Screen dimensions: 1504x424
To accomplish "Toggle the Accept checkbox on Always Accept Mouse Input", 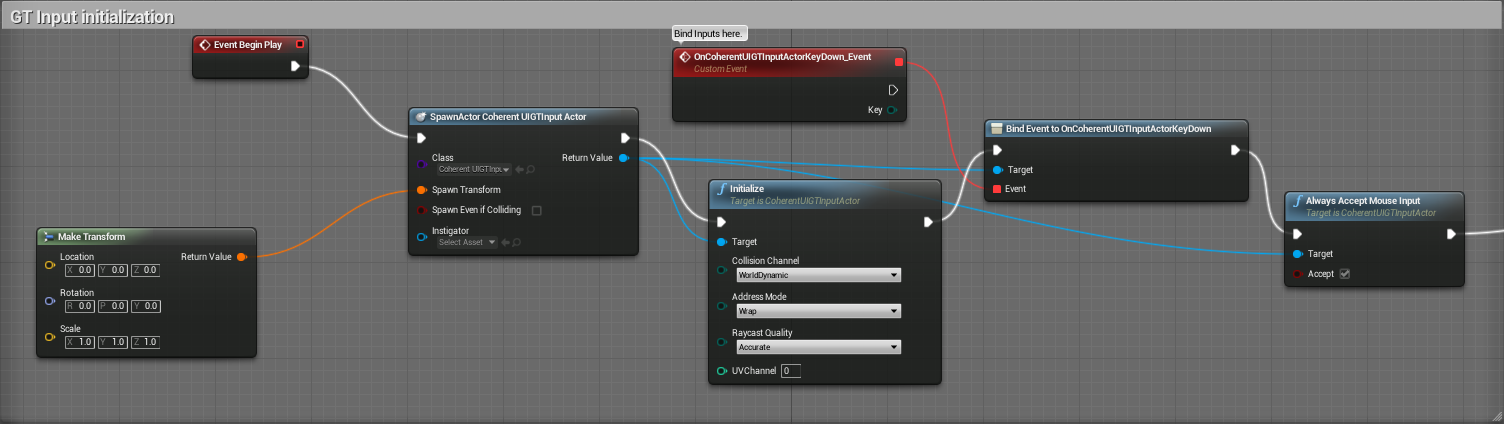I will (1345, 274).
